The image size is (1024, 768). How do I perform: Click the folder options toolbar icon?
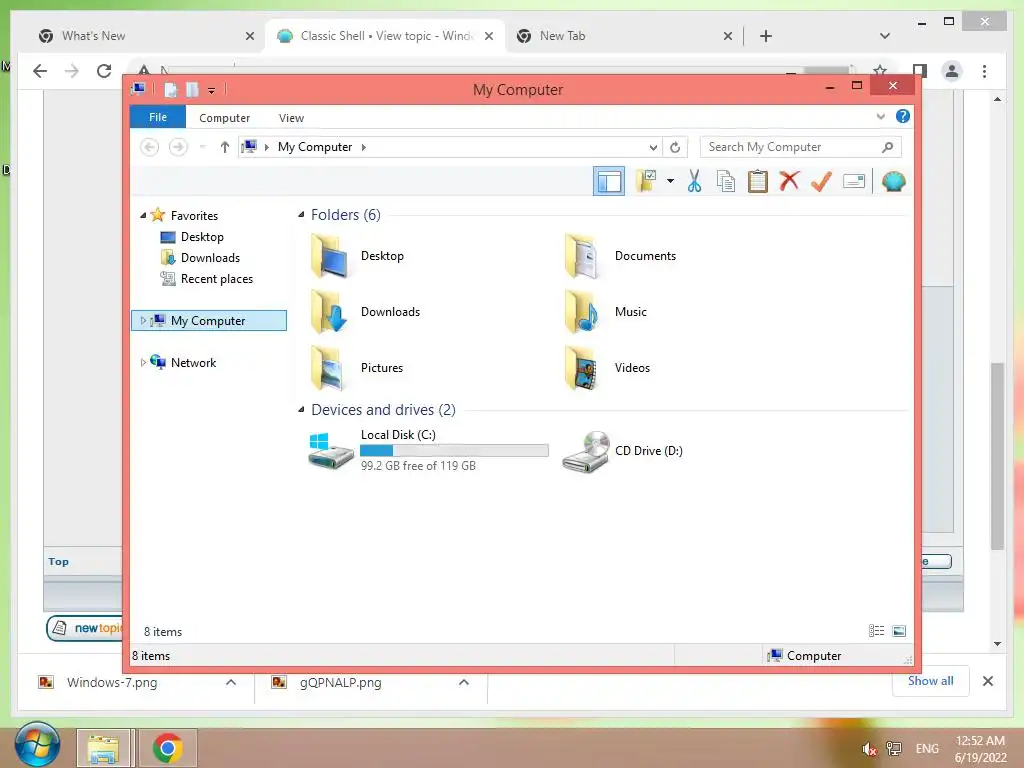[x=646, y=181]
